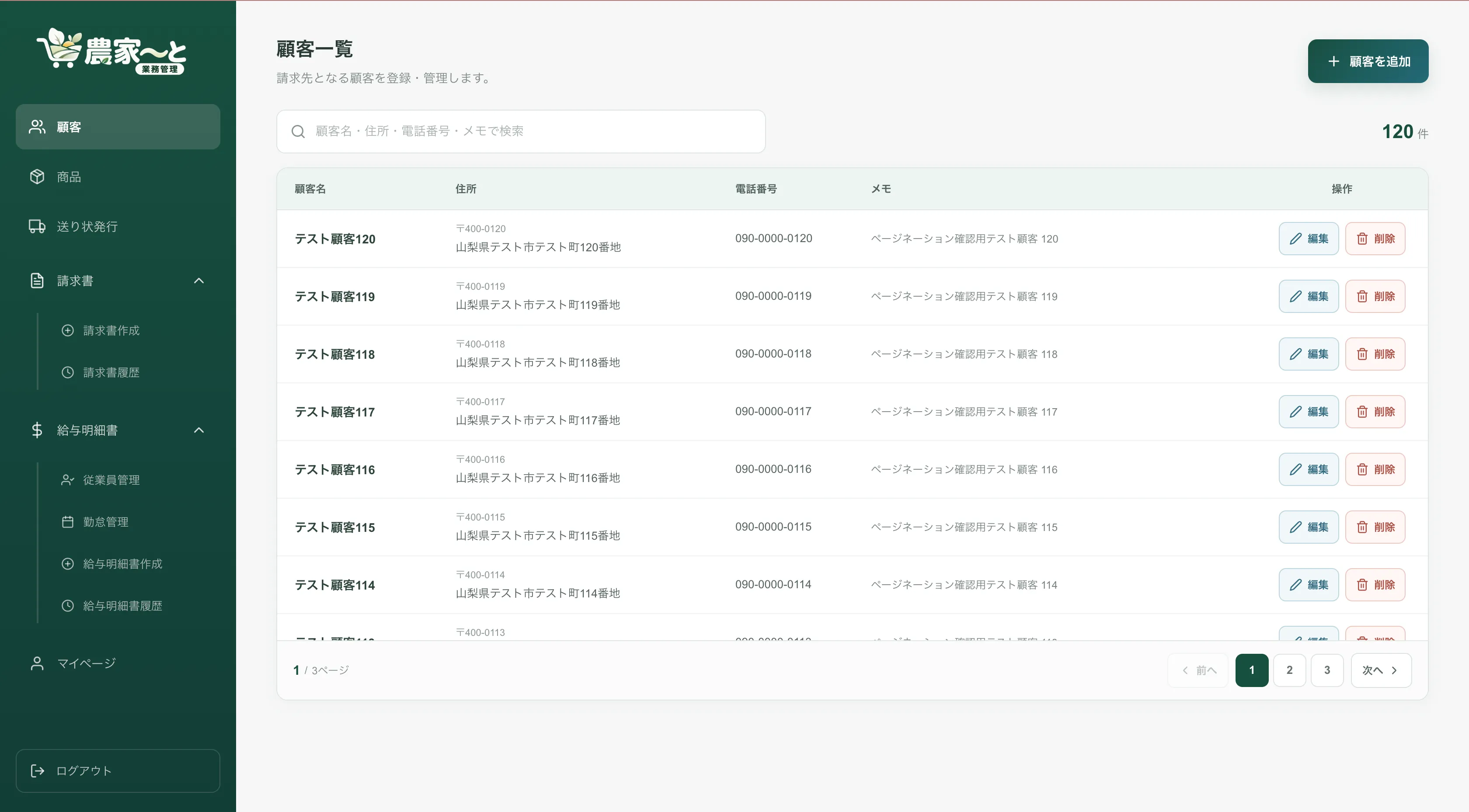Click the magnifier icon in search box
1469x812 pixels.
tap(298, 132)
